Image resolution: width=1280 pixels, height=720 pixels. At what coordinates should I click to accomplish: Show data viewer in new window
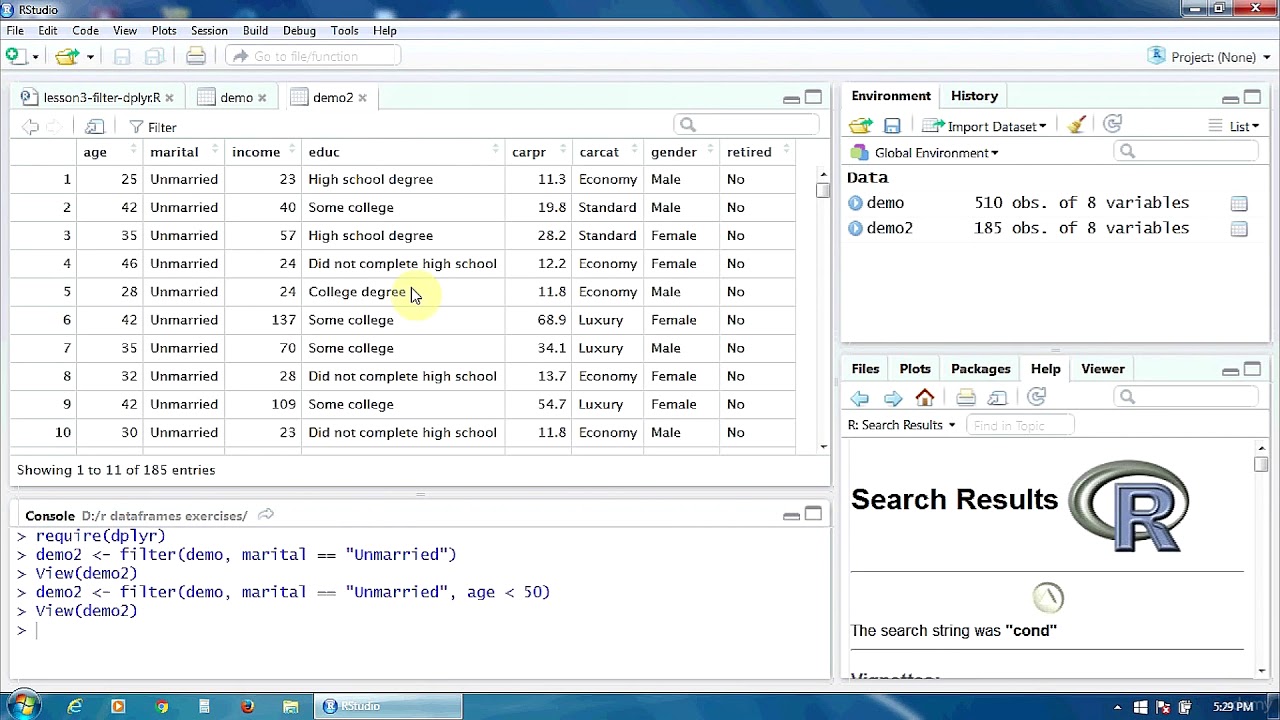[94, 127]
